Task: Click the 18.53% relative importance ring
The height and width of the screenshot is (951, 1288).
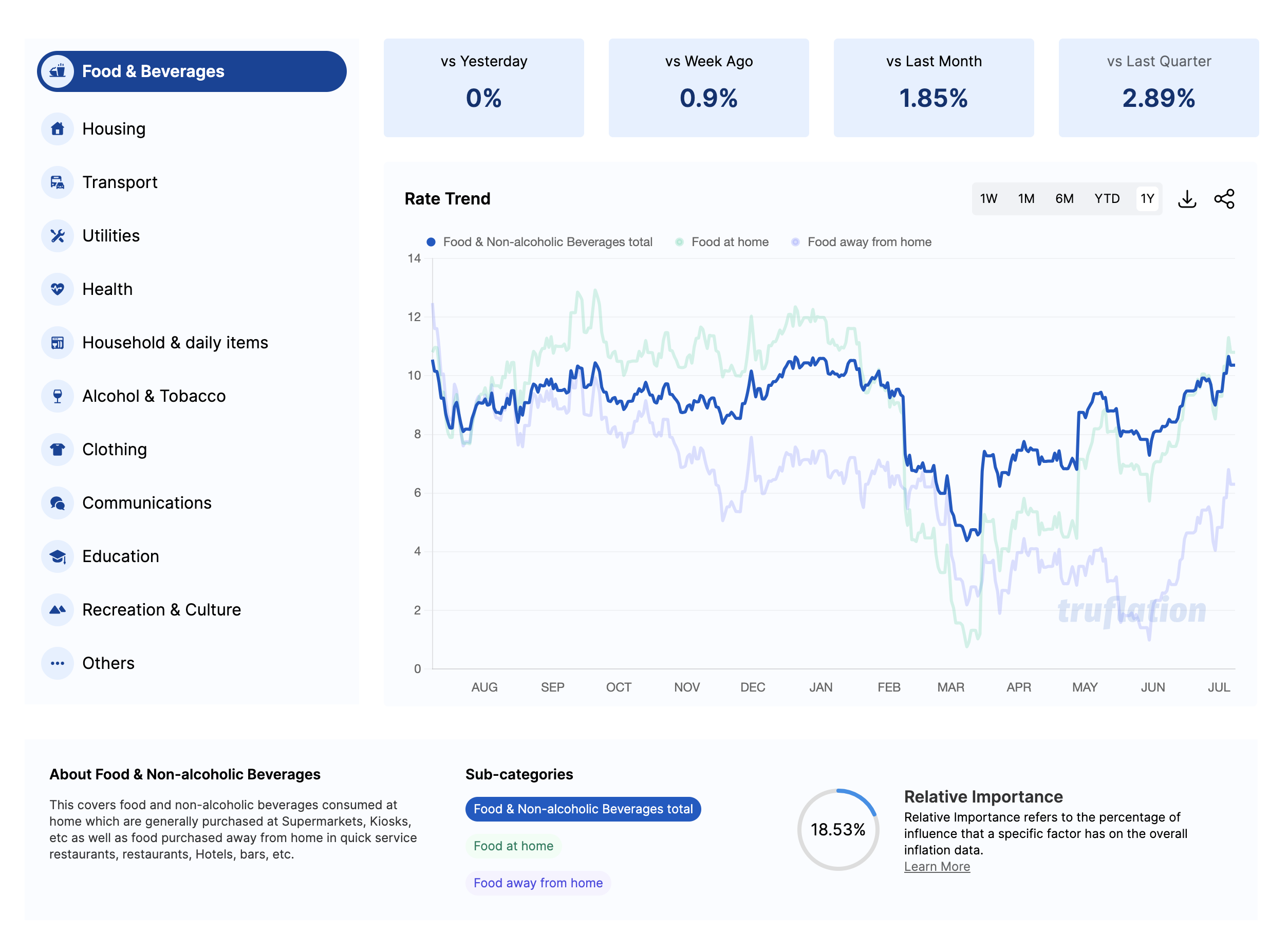Action: point(837,830)
